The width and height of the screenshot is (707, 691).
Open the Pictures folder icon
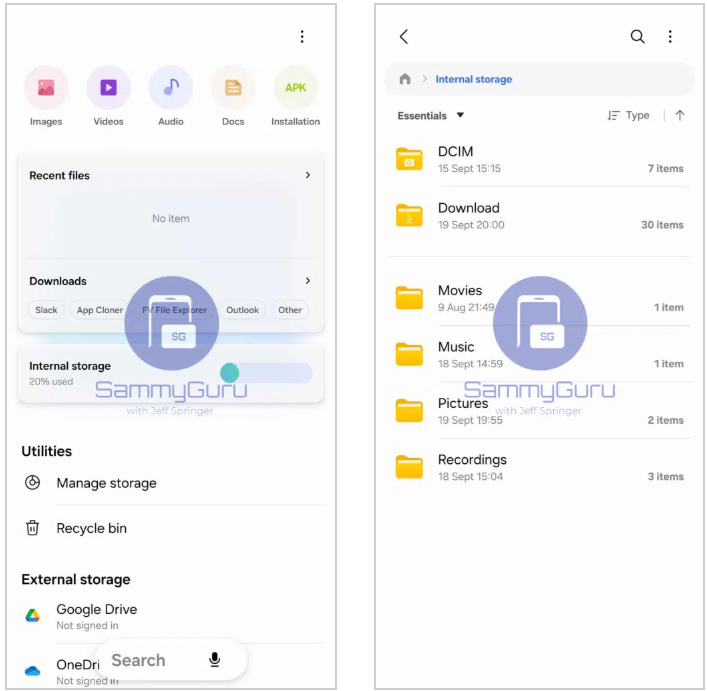409,411
